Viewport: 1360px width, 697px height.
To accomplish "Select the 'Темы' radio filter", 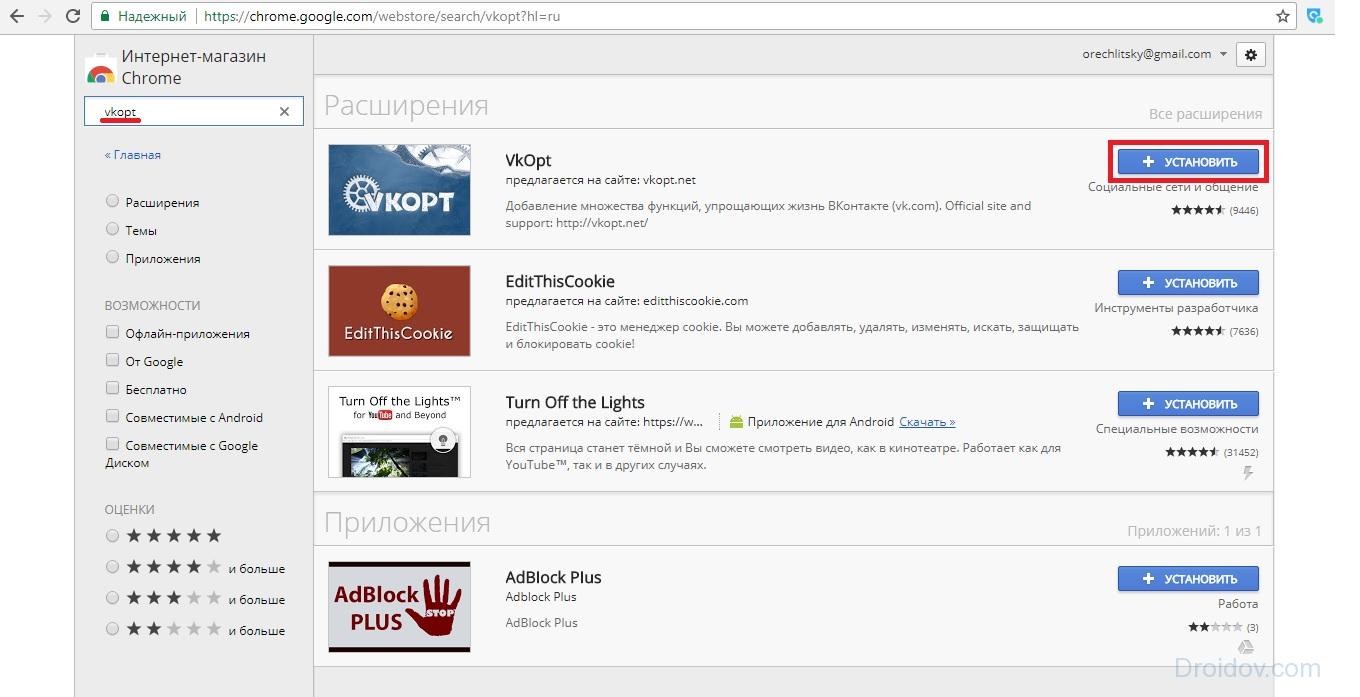I will [112, 229].
